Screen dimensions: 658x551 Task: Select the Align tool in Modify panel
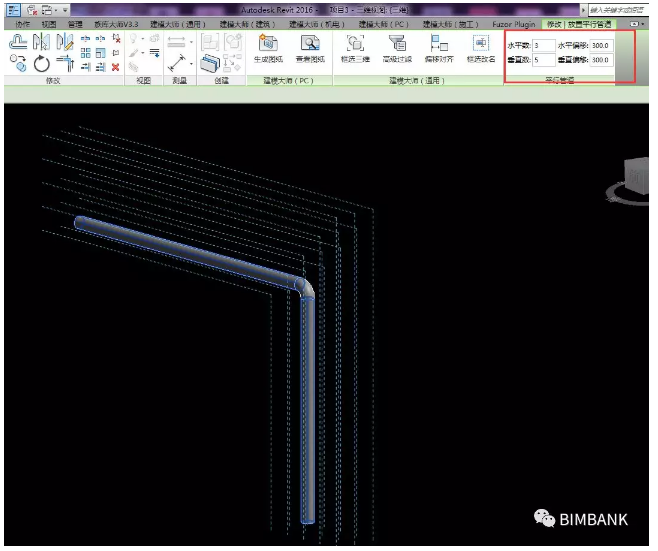18,41
